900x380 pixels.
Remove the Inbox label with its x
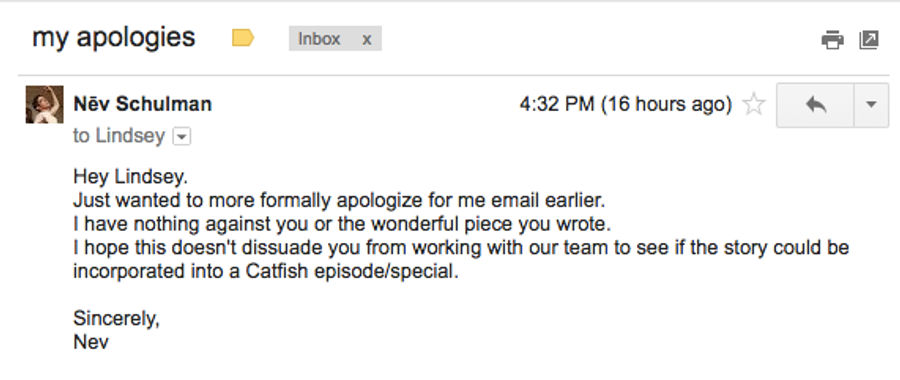point(366,39)
